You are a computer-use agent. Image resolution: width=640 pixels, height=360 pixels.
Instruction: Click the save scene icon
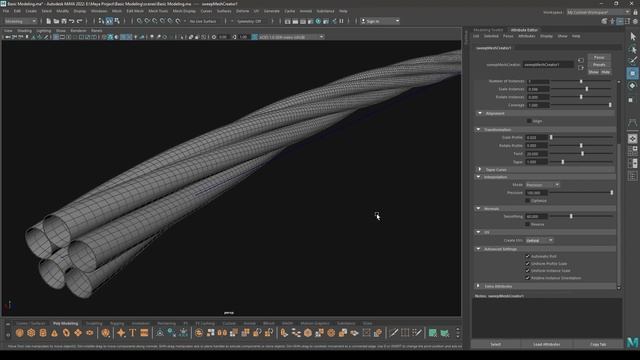click(64, 21)
